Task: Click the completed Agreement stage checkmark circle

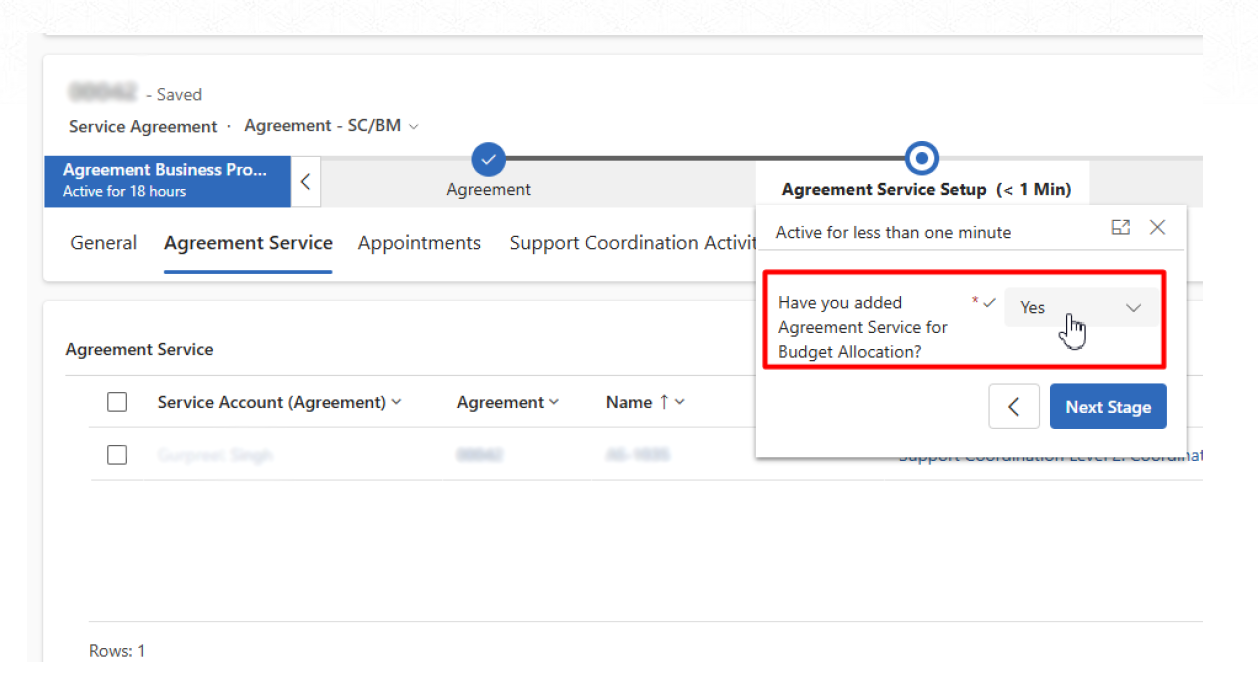Action: coord(488,158)
